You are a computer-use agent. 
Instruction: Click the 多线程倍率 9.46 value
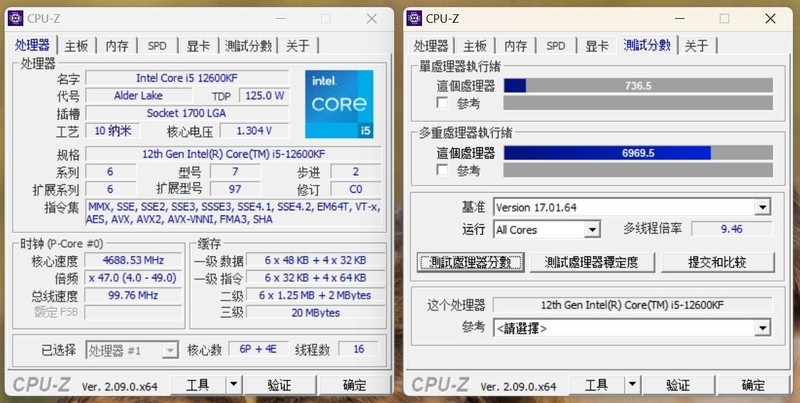click(x=732, y=229)
